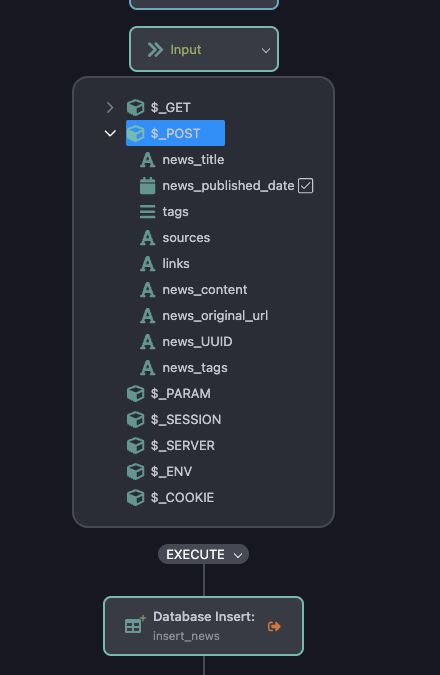Image resolution: width=440 pixels, height=675 pixels.
Task: Click the table-plus icon on insert_news step
Action: coord(135,625)
